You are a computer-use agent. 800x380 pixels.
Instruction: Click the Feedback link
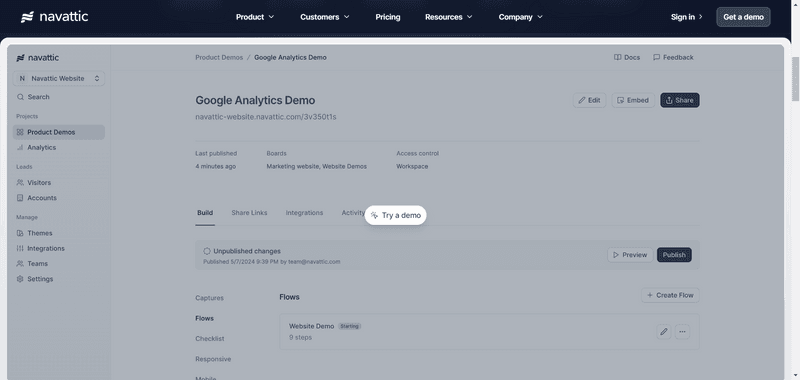[x=673, y=57]
